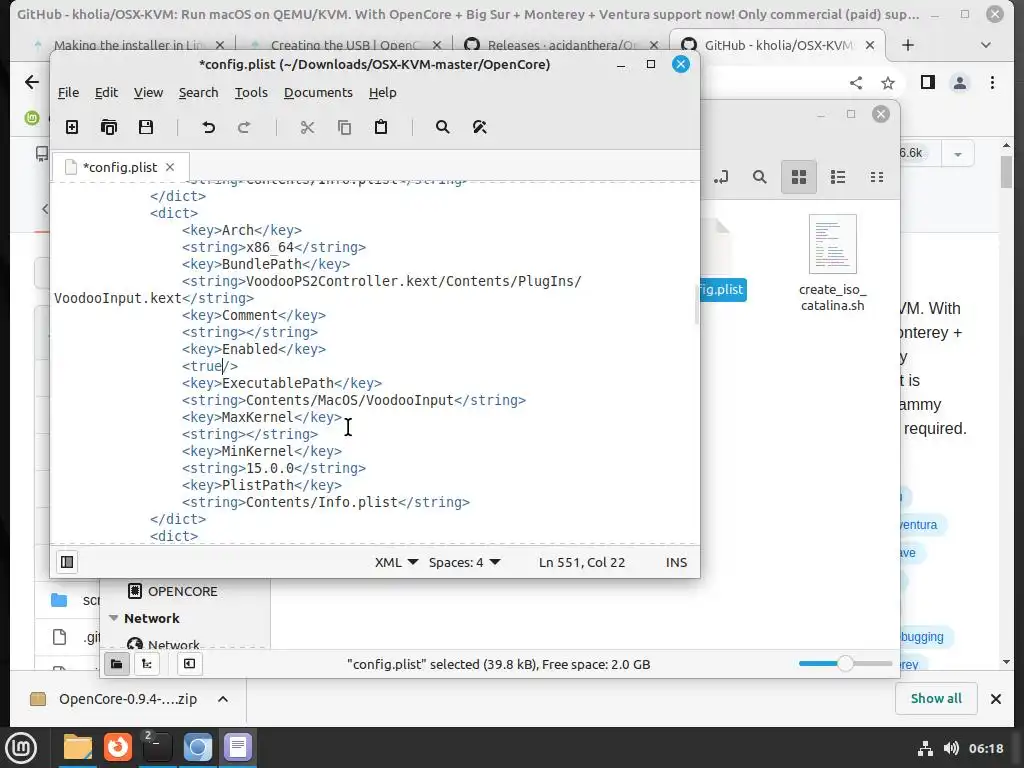Show tree view in file manager sidebar
This screenshot has width=1024, height=768.
pos(147,664)
